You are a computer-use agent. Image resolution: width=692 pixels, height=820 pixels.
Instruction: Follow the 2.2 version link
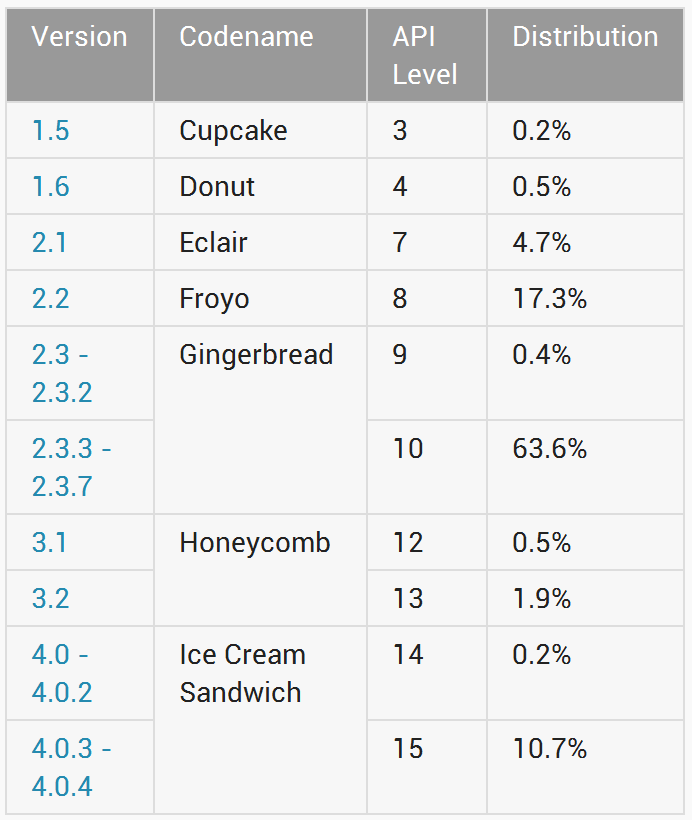click(x=51, y=299)
